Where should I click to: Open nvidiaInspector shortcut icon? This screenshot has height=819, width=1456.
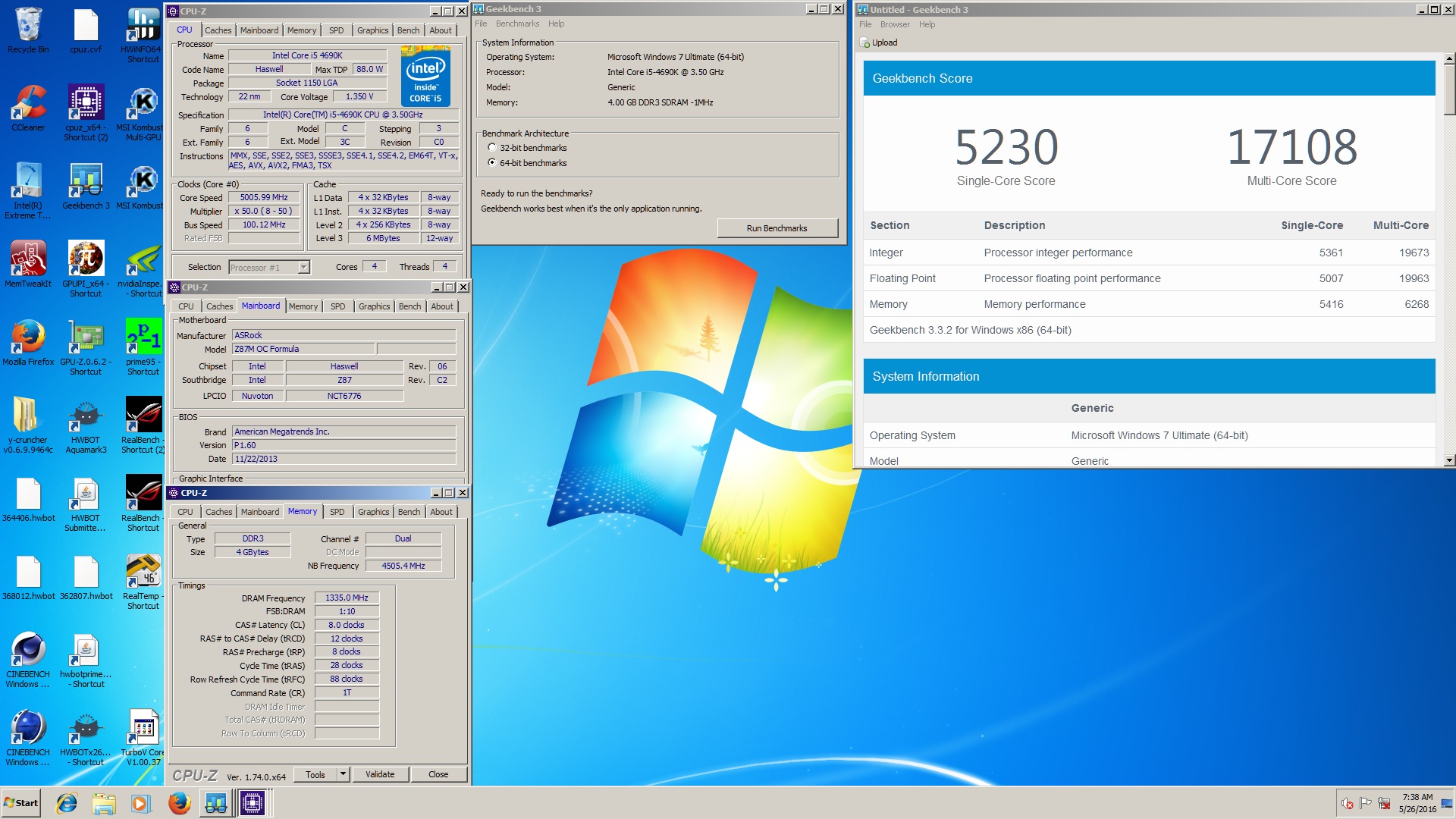coord(143,269)
